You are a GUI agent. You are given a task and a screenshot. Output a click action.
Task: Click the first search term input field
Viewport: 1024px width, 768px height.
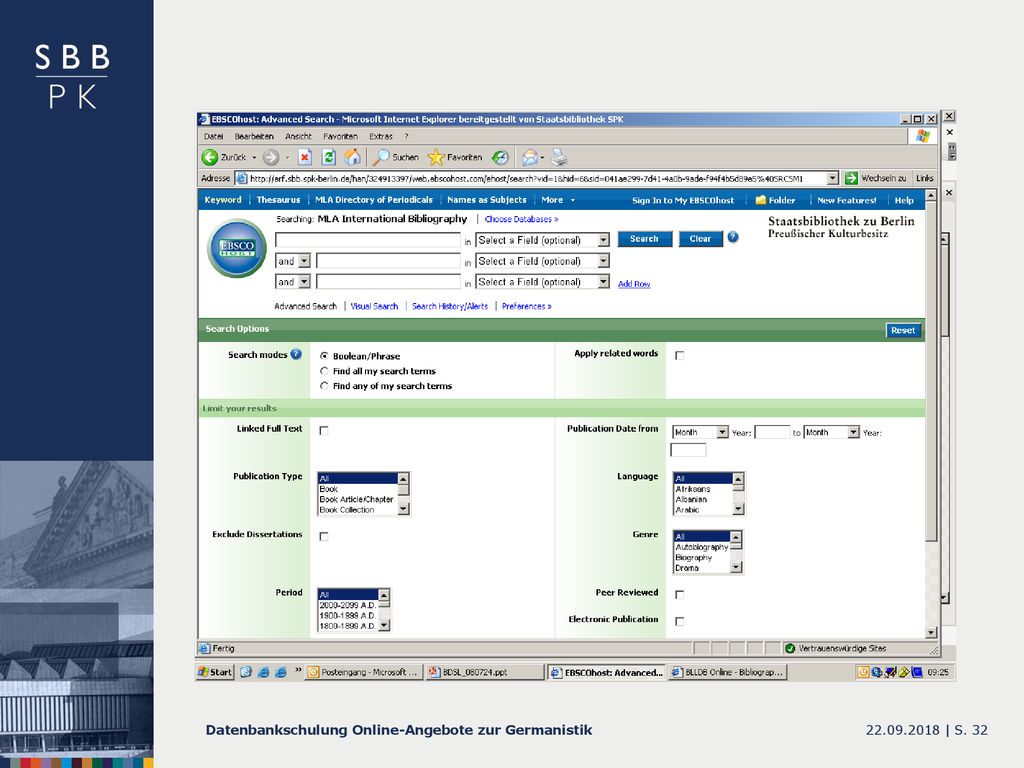click(368, 240)
